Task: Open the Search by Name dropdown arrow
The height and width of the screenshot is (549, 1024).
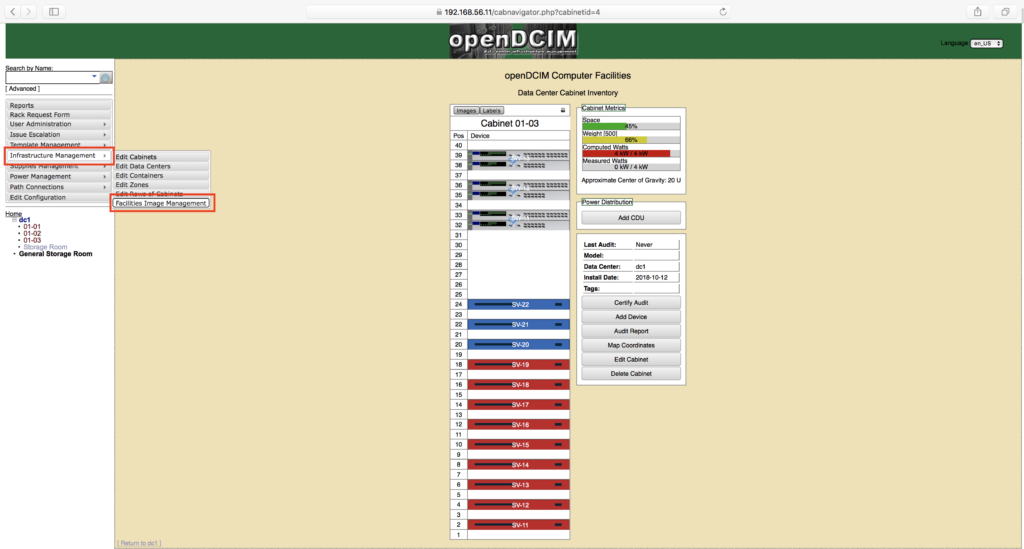Action: point(94,76)
